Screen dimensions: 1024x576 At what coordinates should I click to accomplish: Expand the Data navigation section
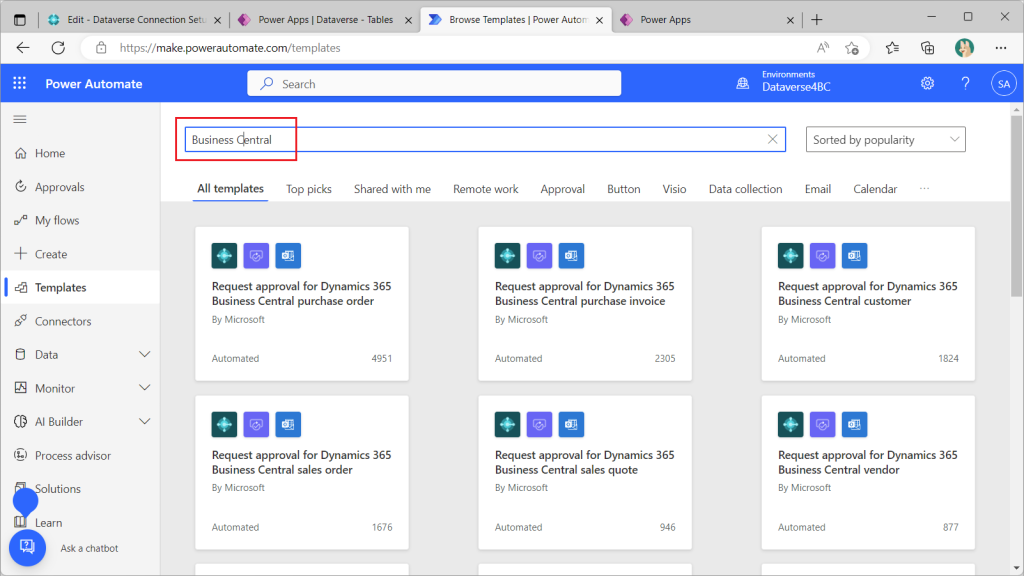pyautogui.click(x=144, y=355)
